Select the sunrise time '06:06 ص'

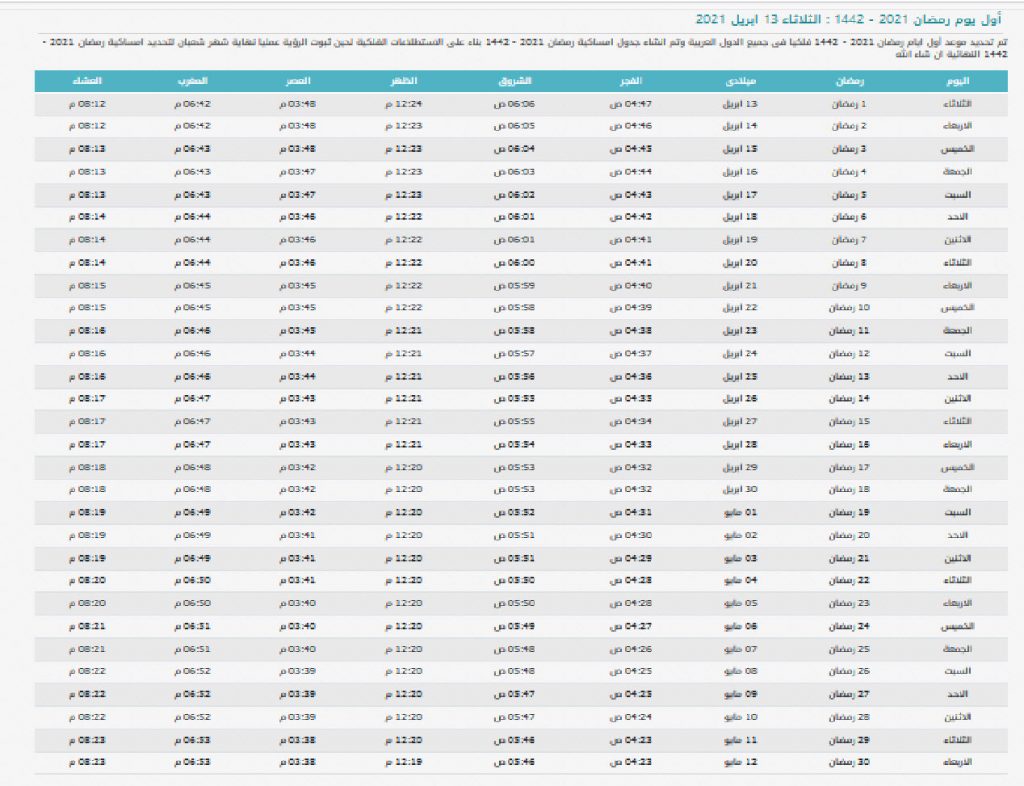pyautogui.click(x=514, y=104)
